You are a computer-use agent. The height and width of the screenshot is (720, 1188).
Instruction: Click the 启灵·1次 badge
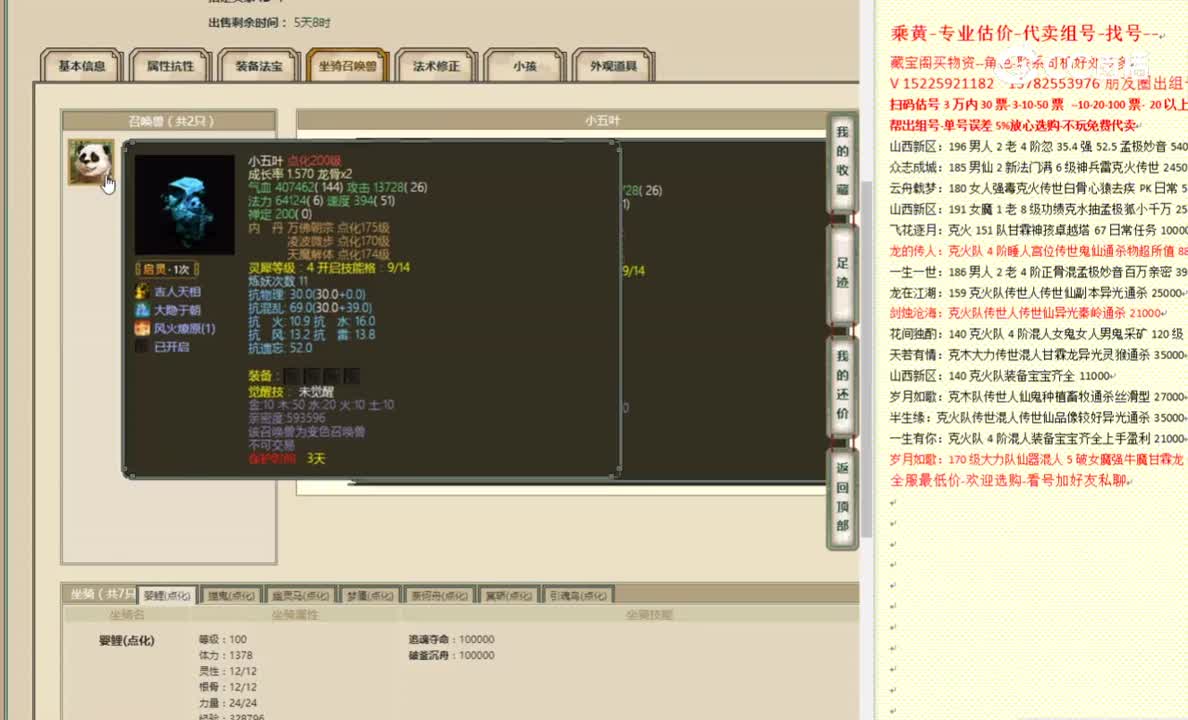(x=167, y=269)
